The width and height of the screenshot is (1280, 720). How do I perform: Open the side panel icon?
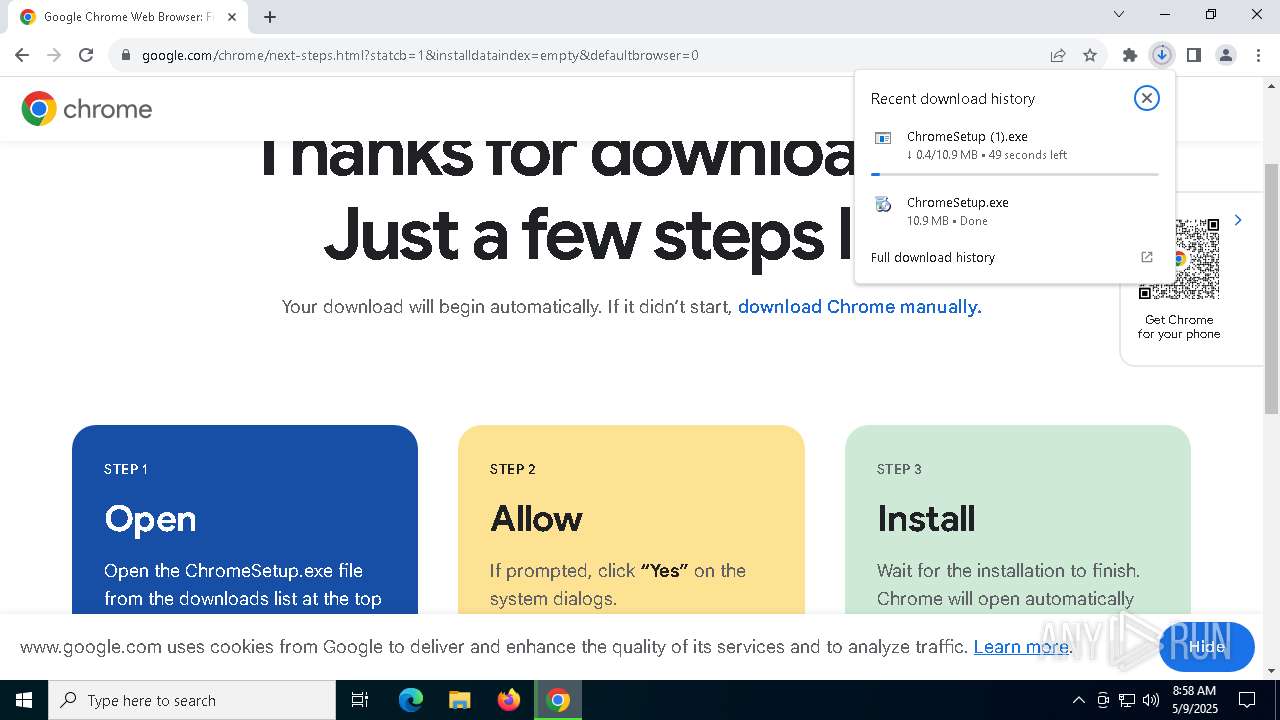click(x=1194, y=55)
